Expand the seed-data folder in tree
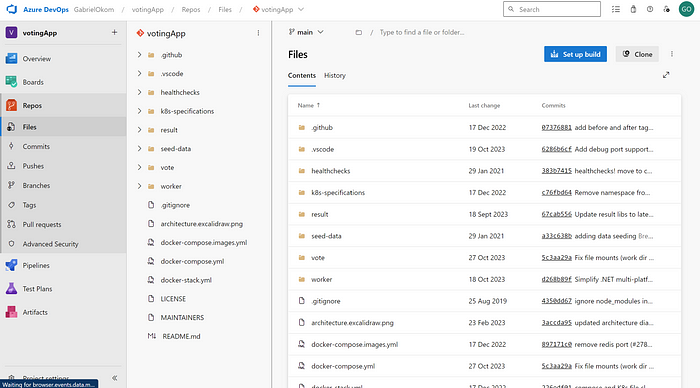The width and height of the screenshot is (700, 388). (139, 149)
